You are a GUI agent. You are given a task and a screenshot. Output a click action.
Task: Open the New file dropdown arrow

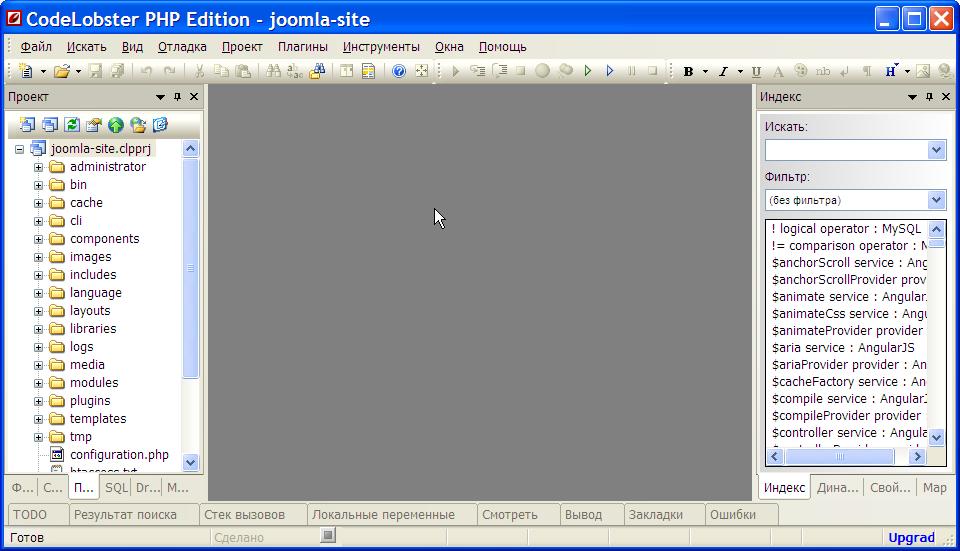click(x=43, y=72)
